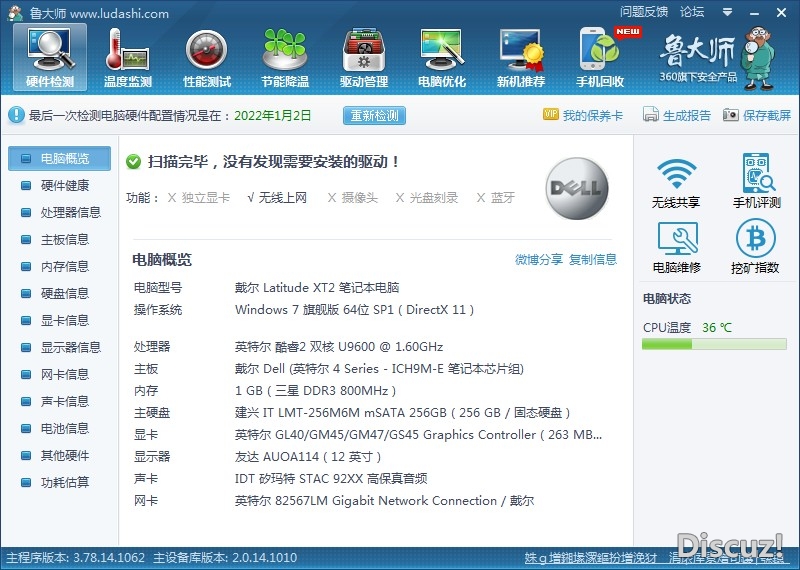Click the CPU temperature progress bar
The image size is (800, 570).
[x=714, y=344]
